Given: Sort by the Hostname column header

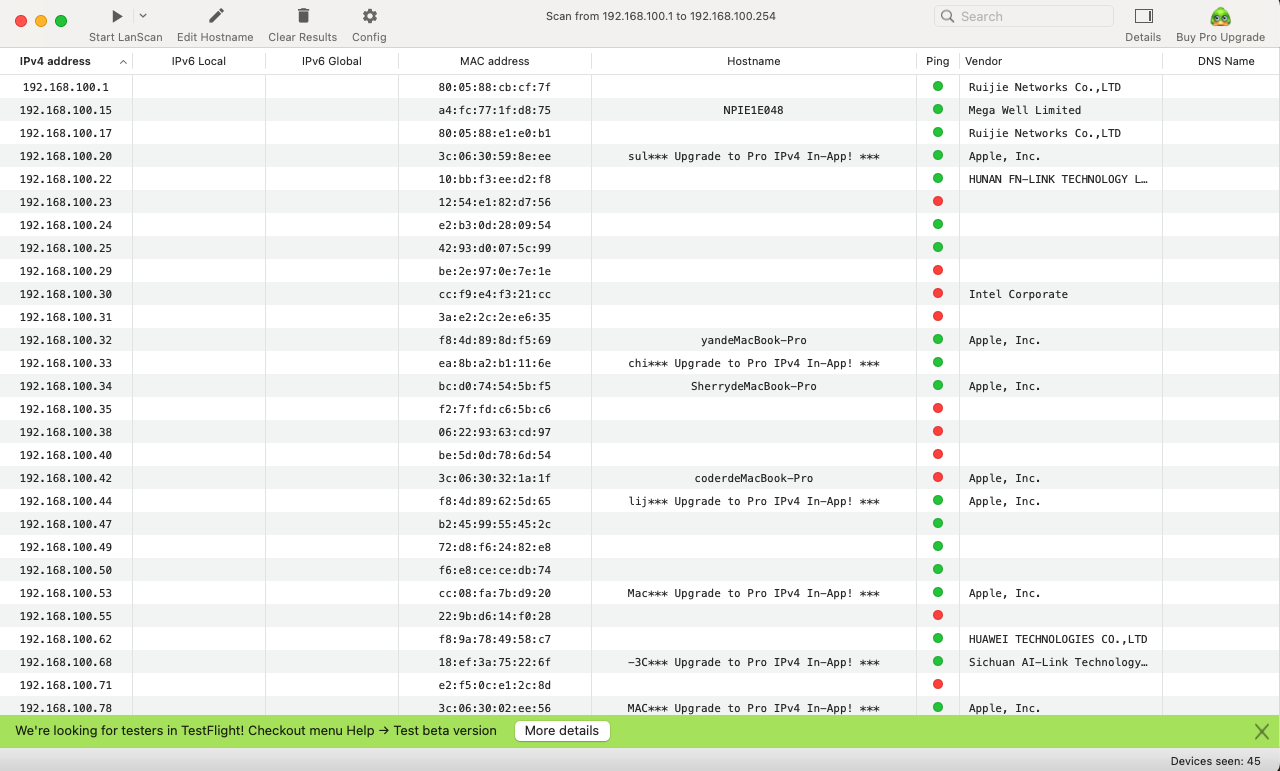Looking at the screenshot, I should (x=753, y=61).
